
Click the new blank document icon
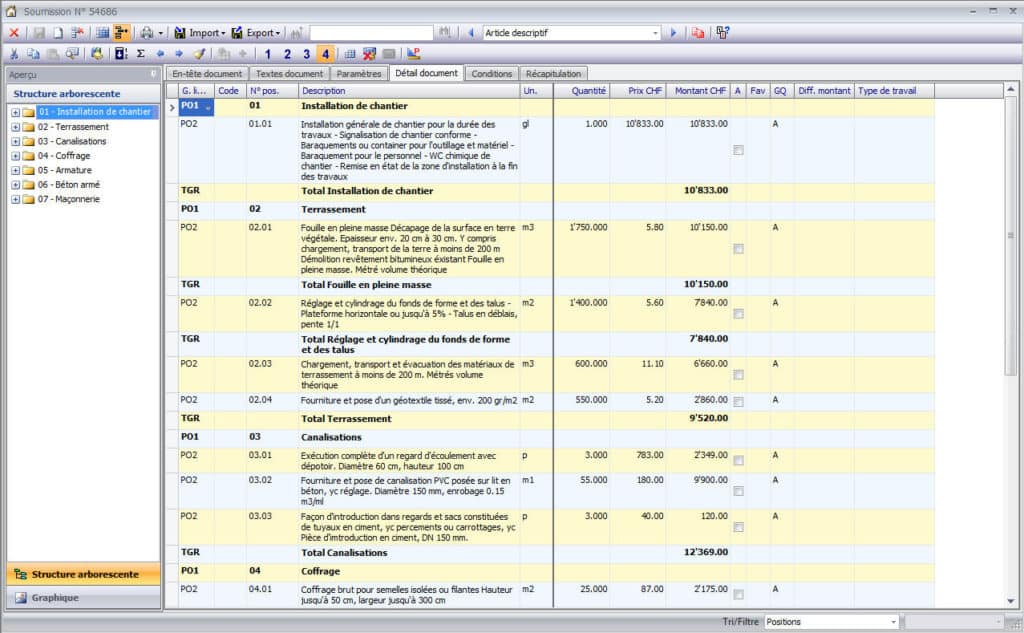(58, 33)
